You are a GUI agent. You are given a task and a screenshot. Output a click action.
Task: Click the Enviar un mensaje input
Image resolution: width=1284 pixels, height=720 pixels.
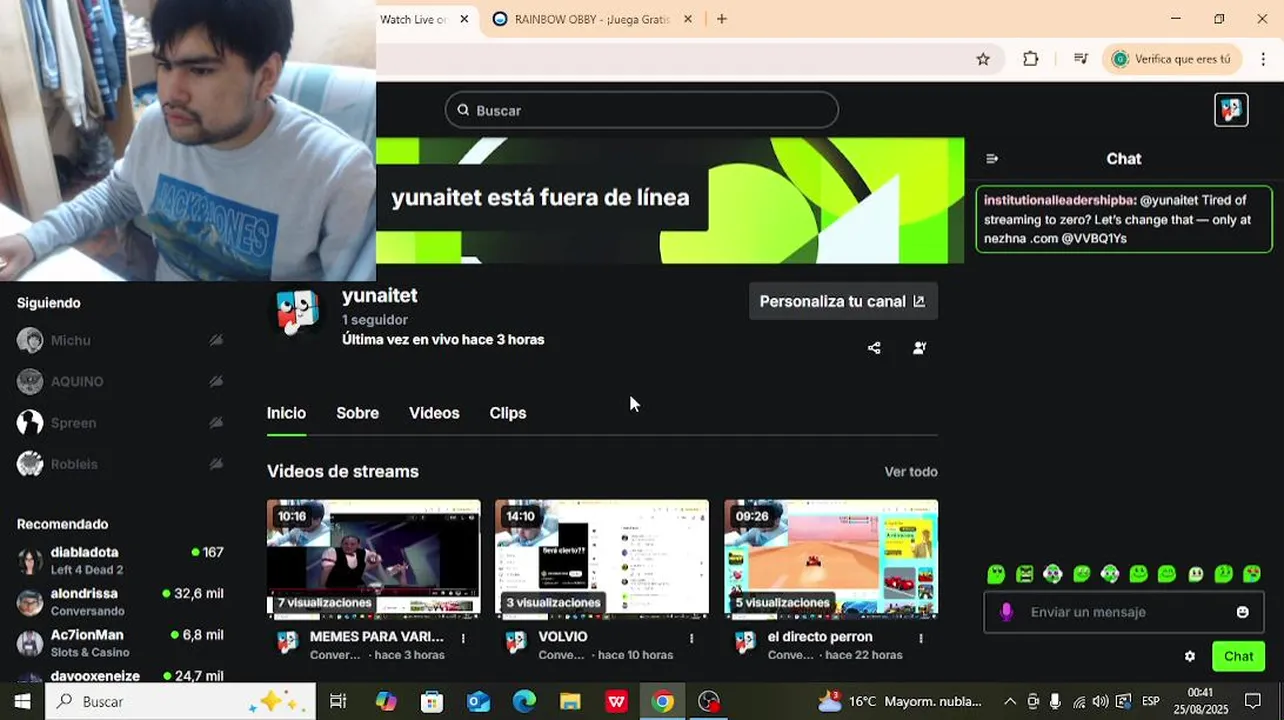tap(1122, 612)
